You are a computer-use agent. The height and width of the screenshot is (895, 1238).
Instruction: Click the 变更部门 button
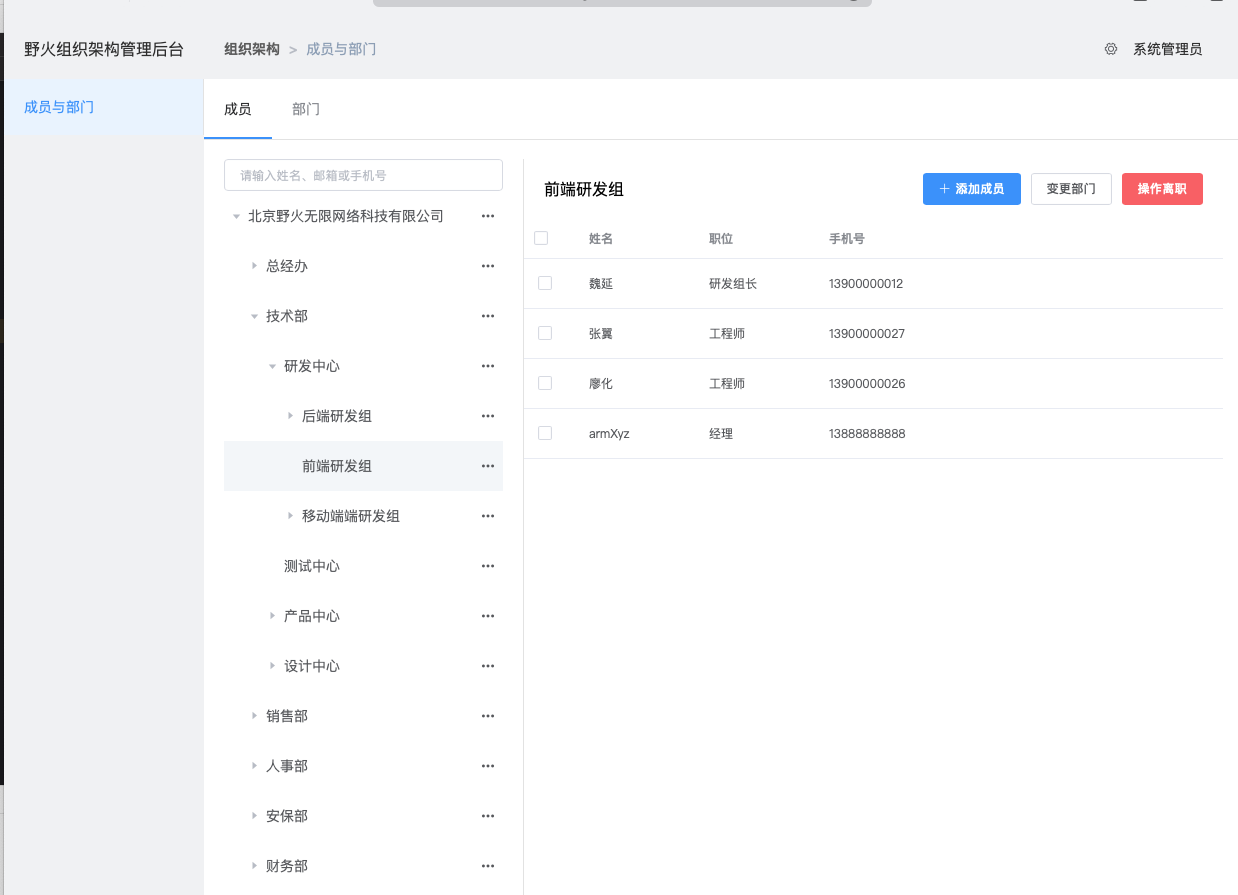[1070, 189]
